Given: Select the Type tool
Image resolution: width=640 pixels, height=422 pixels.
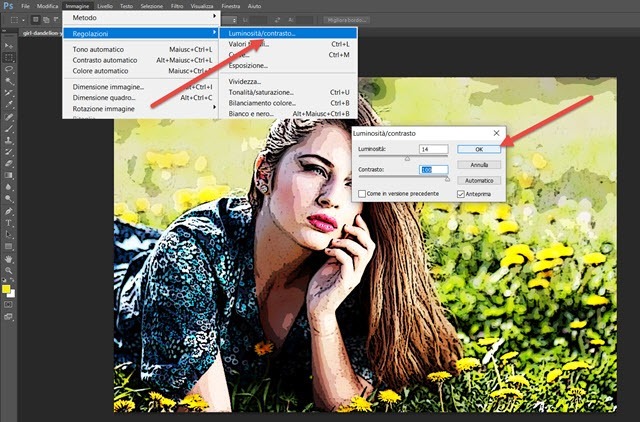Looking at the screenshot, I should click(9, 223).
